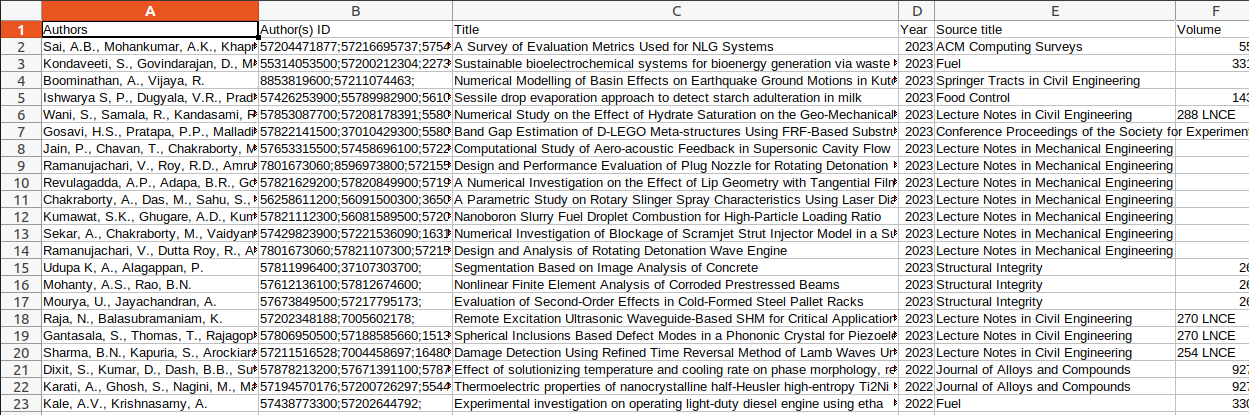Select 'Journal of Alloys and Compounds' in row 21
The image size is (1249, 415).
click(1054, 370)
